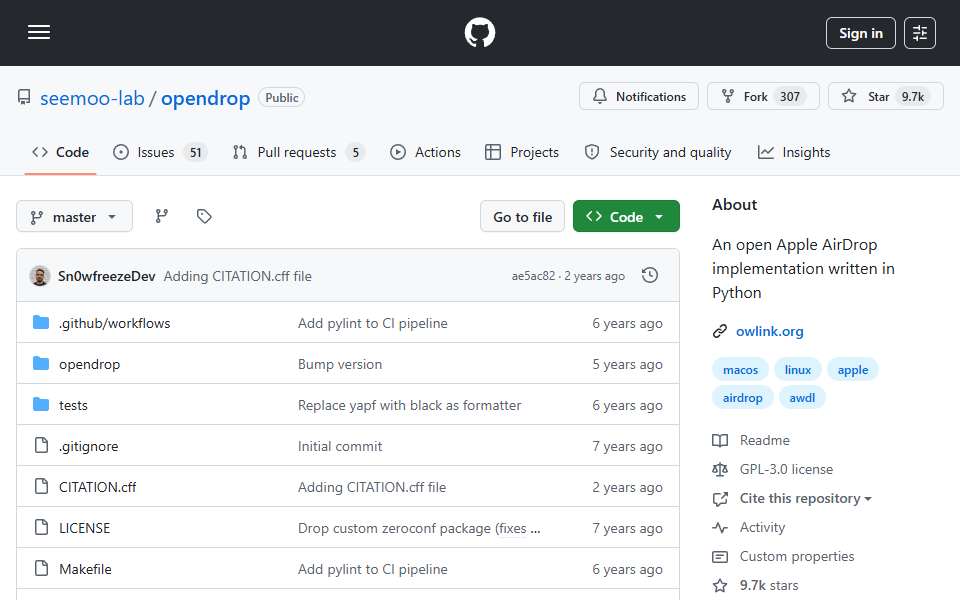Select the macos topic tag
Viewport: 960px width, 600px height.
coord(740,370)
